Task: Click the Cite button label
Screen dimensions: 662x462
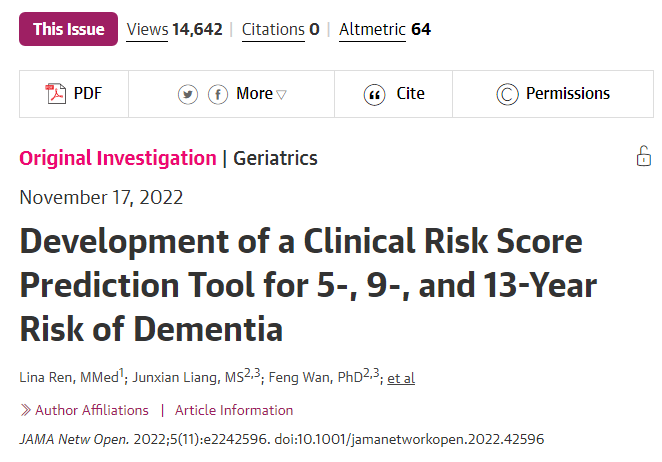Action: pos(410,94)
